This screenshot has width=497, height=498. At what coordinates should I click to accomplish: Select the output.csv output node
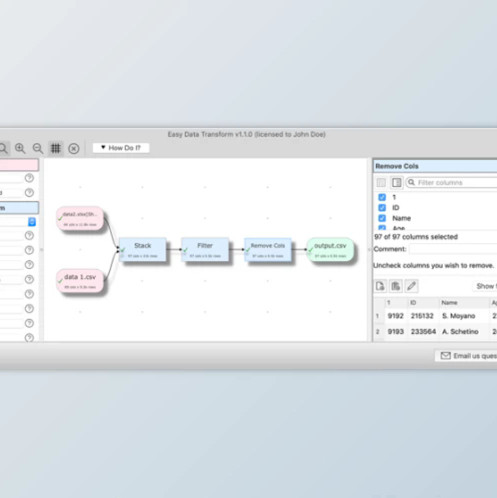330,250
